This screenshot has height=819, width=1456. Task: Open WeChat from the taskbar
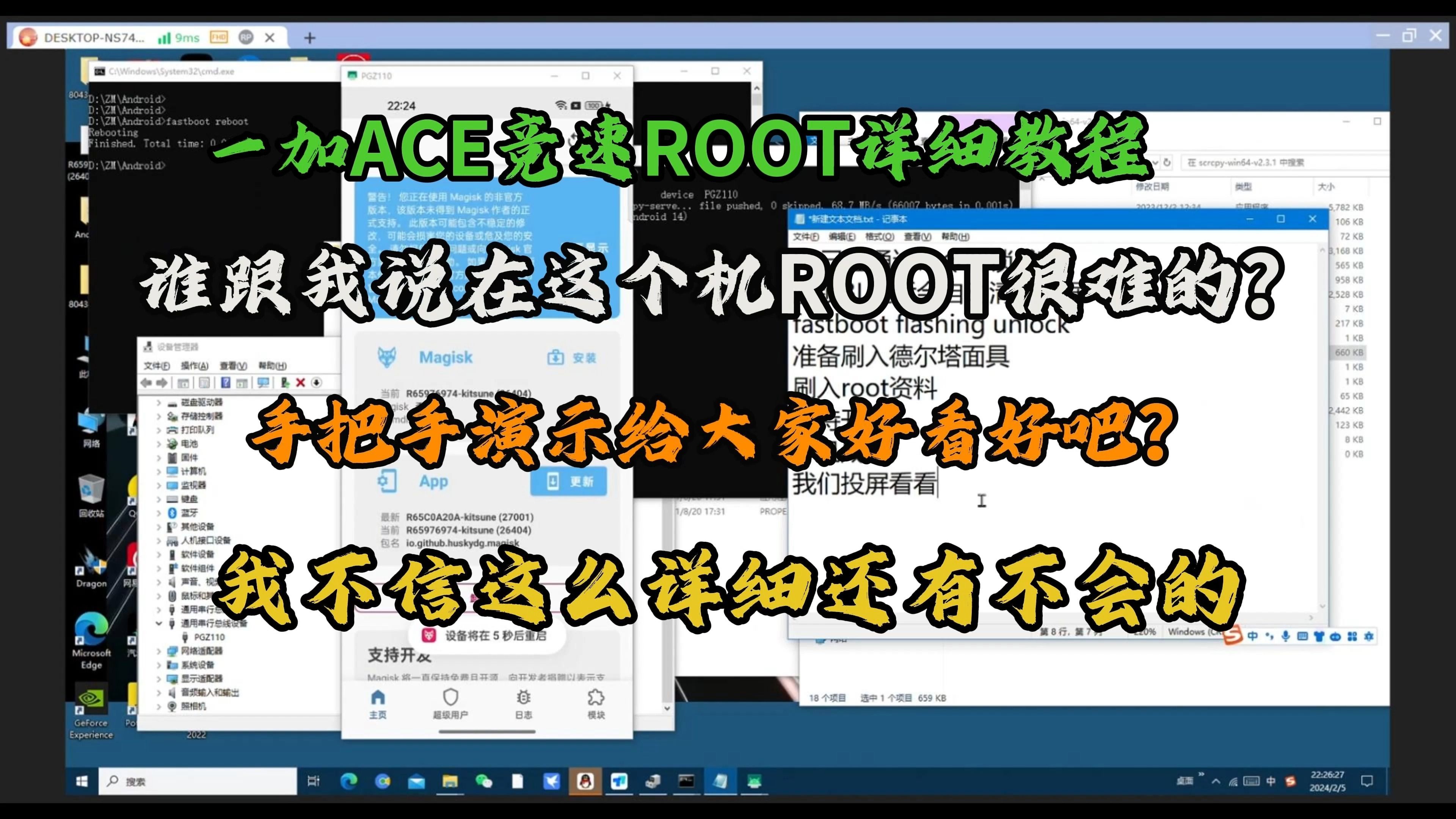point(485,782)
